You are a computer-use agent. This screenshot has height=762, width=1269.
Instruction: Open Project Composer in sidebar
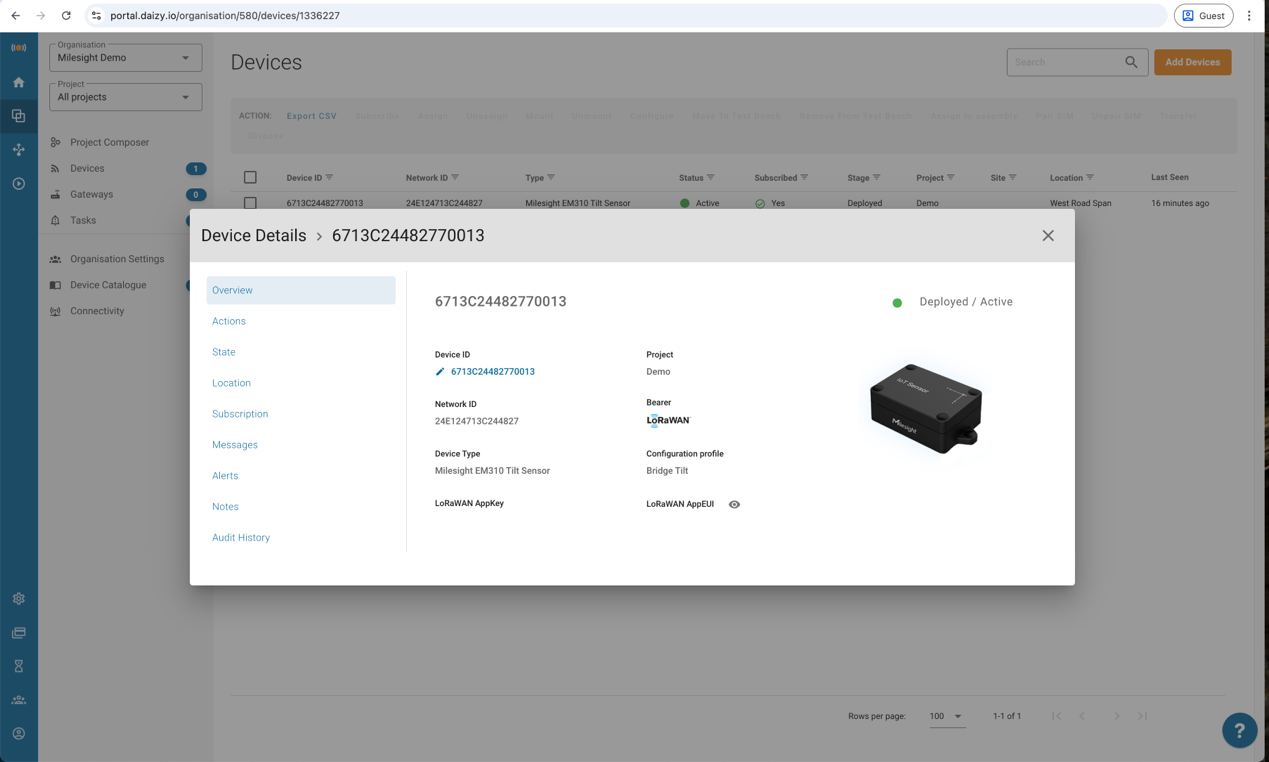click(109, 143)
